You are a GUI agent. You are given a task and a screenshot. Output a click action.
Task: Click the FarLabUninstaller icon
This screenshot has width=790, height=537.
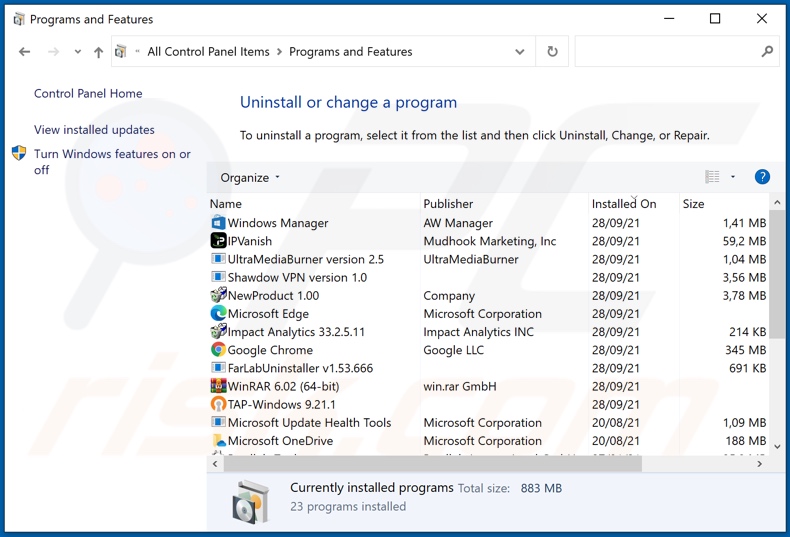pos(218,368)
